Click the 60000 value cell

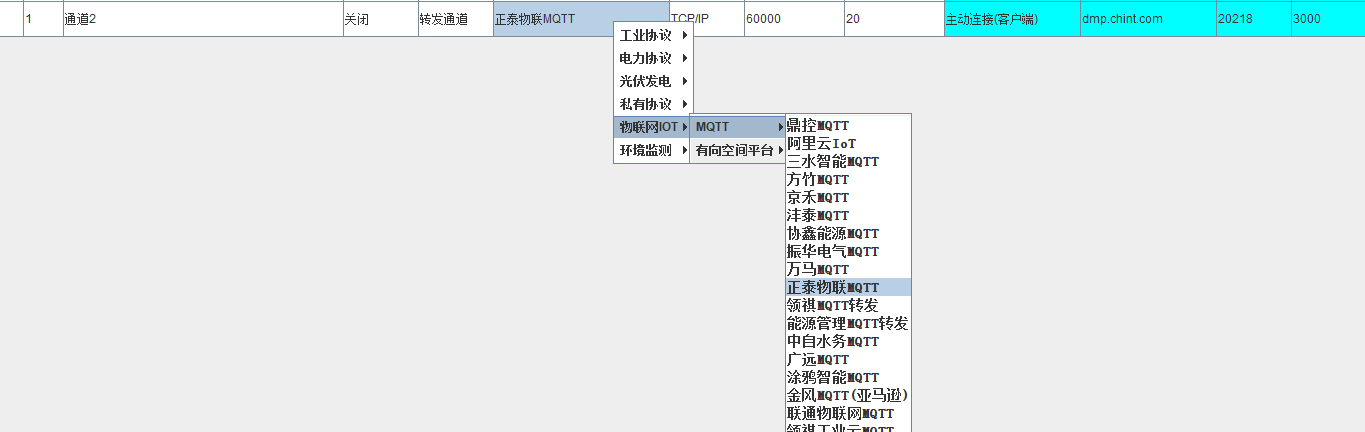tap(794, 19)
